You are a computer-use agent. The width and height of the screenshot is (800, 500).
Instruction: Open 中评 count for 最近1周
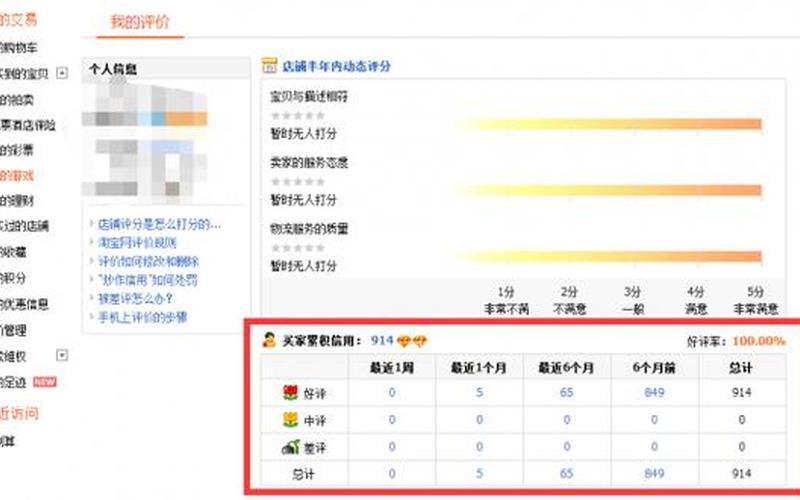coord(392,419)
